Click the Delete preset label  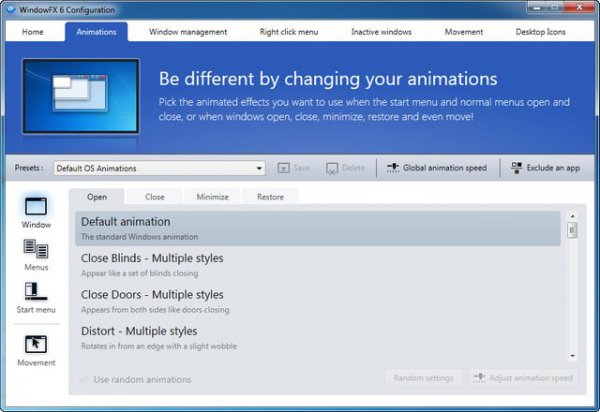point(353,168)
